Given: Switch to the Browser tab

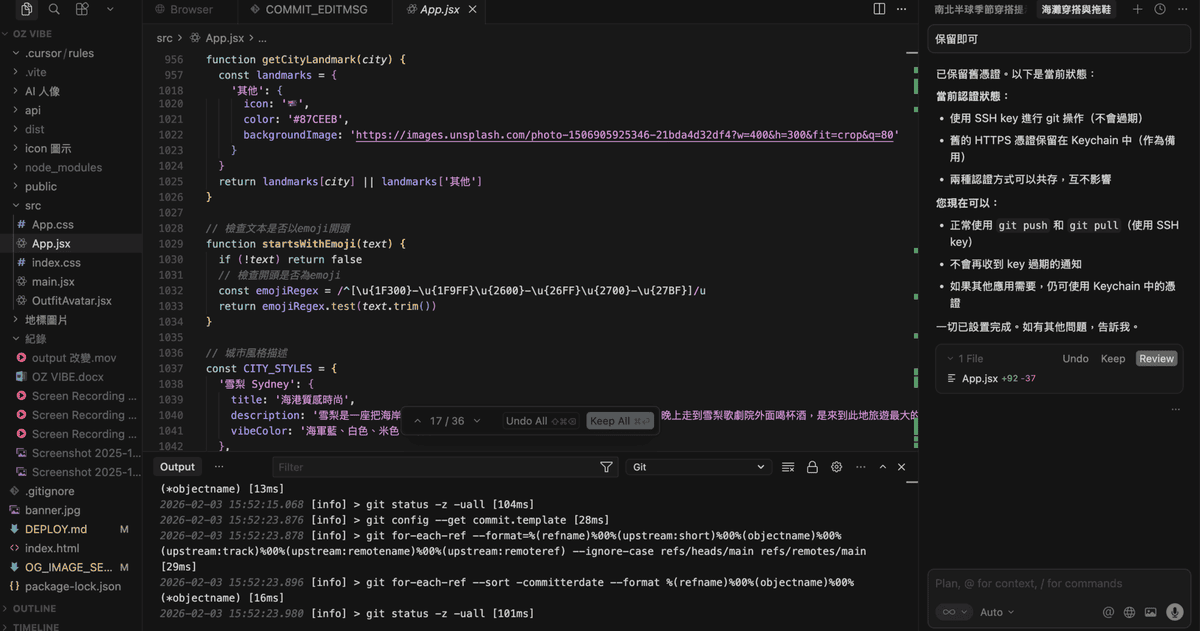Looking at the screenshot, I should tap(183, 9).
